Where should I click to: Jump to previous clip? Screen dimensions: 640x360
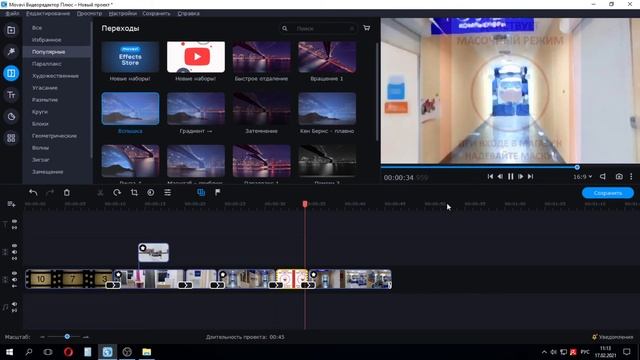490,176
